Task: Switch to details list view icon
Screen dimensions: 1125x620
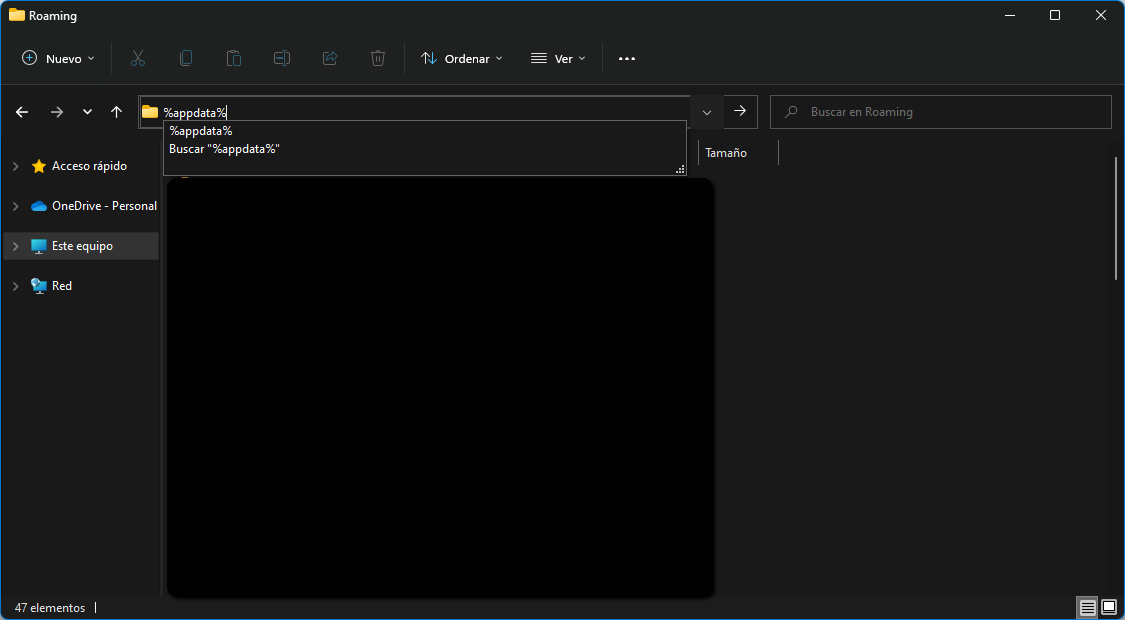Action: [x=1087, y=607]
